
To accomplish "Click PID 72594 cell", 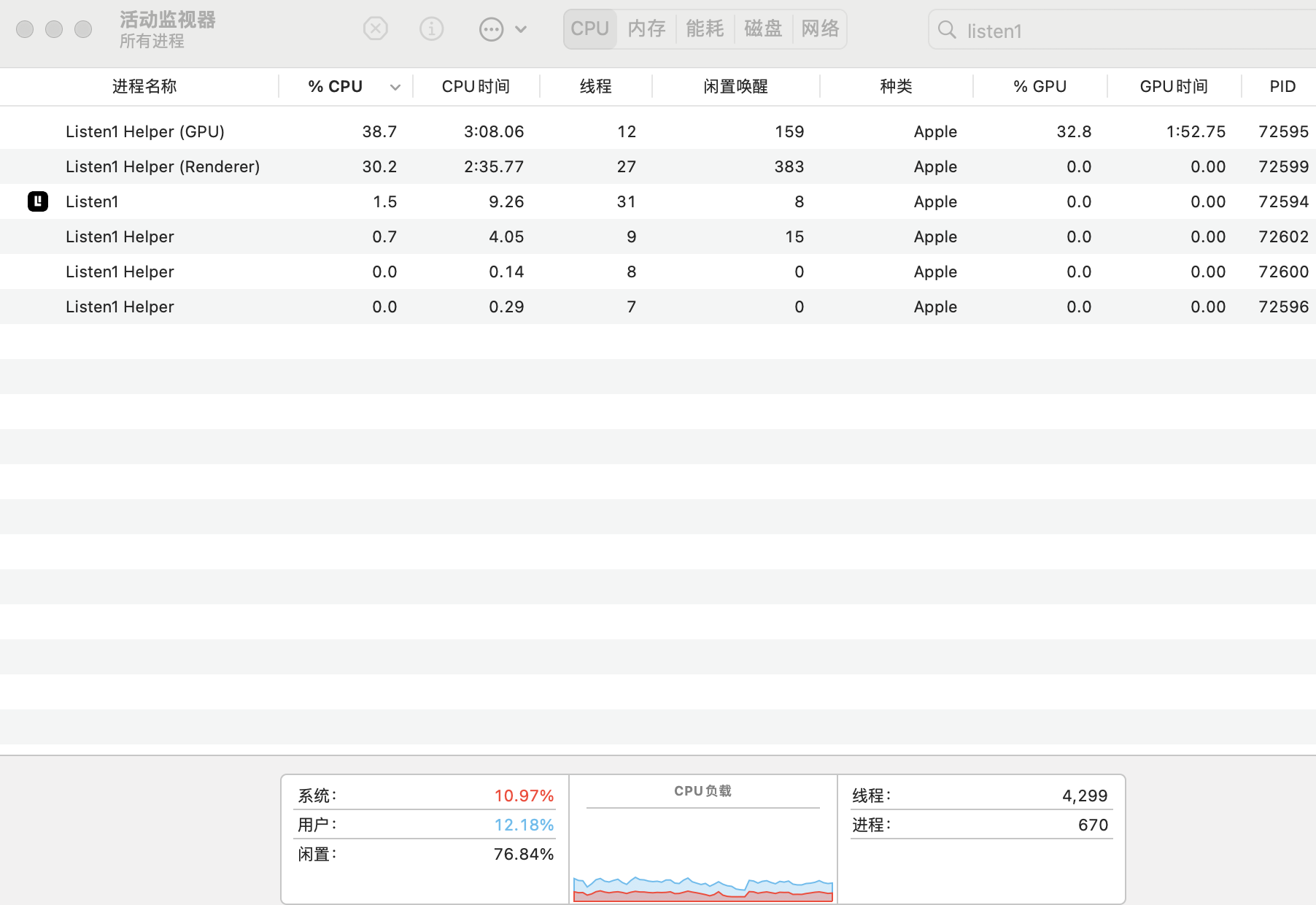I will point(1283,201).
